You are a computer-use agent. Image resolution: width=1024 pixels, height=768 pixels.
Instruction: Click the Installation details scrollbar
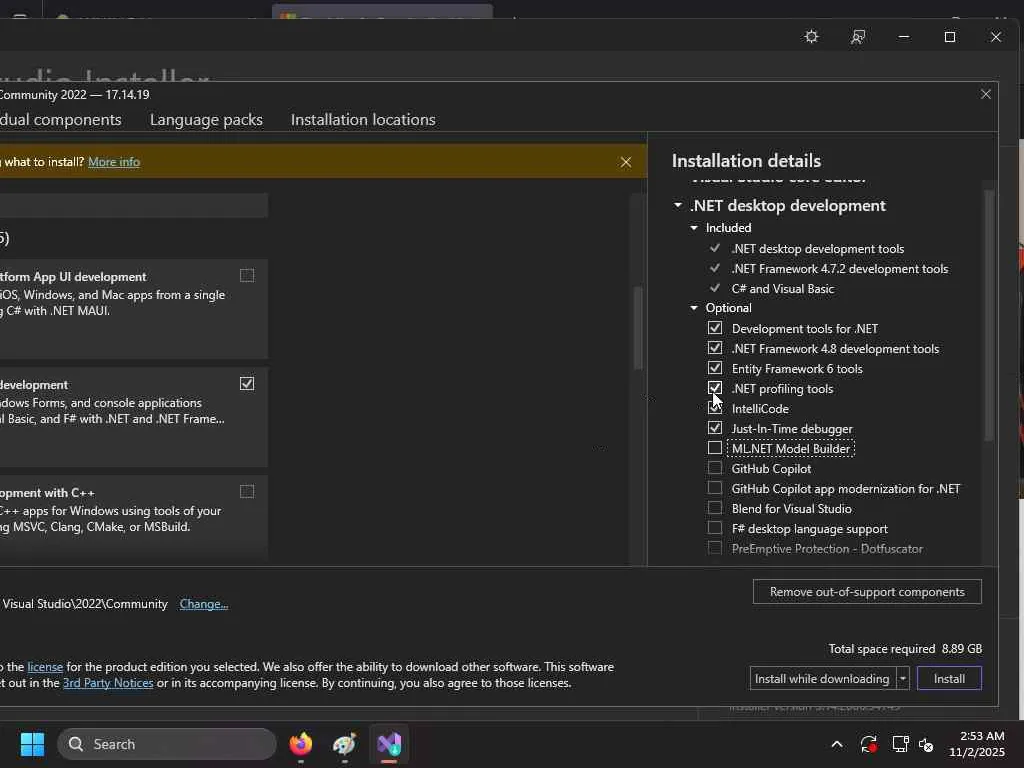[989, 315]
